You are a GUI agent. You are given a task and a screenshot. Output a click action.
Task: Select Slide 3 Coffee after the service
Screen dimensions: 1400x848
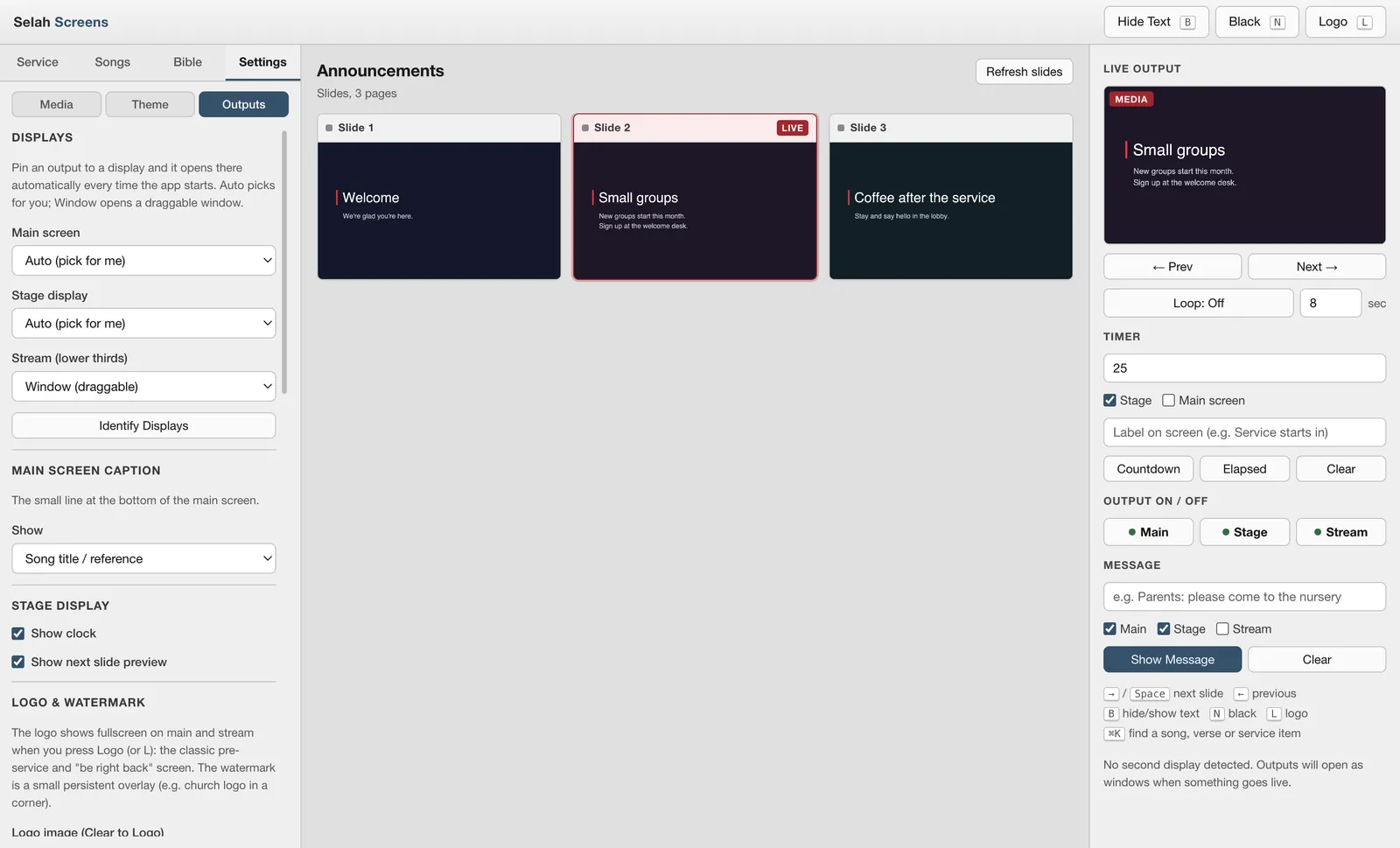click(x=950, y=197)
